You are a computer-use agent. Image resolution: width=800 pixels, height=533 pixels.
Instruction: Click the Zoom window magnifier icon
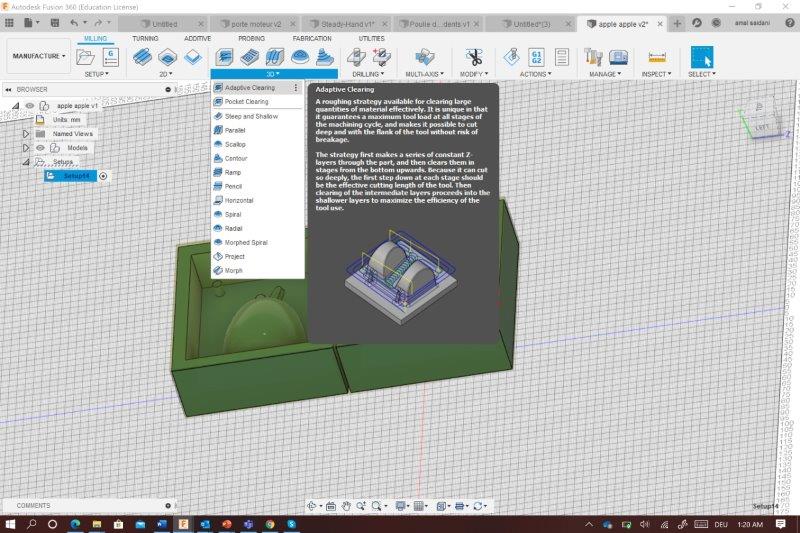[x=377, y=506]
